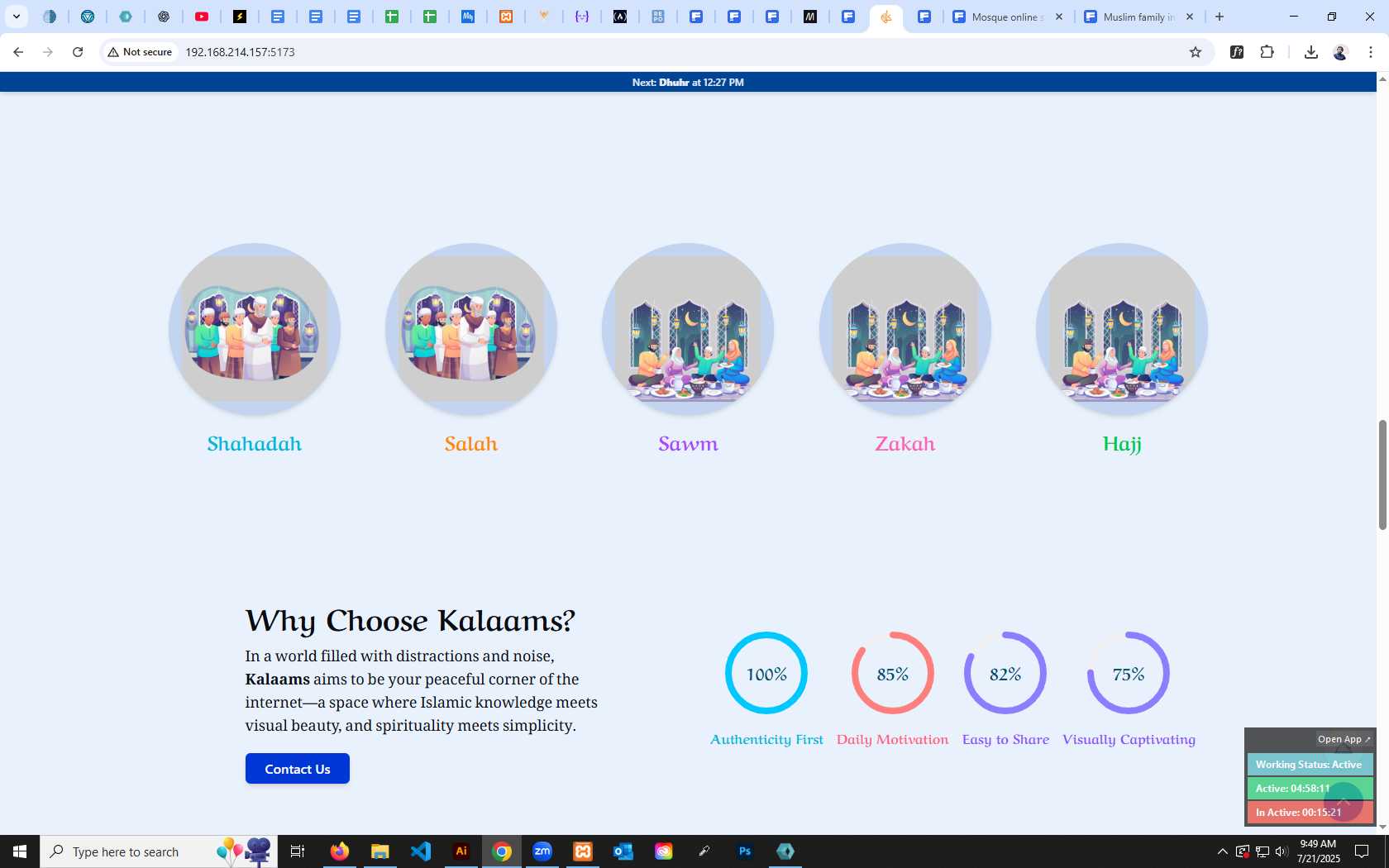Image resolution: width=1389 pixels, height=868 pixels.
Task: Open Adobe Illustrator from the taskbar
Action: coord(461,851)
